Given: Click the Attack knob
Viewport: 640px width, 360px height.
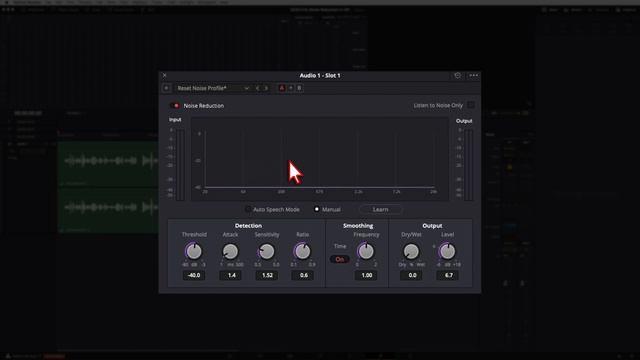Looking at the screenshot, I should pos(230,251).
